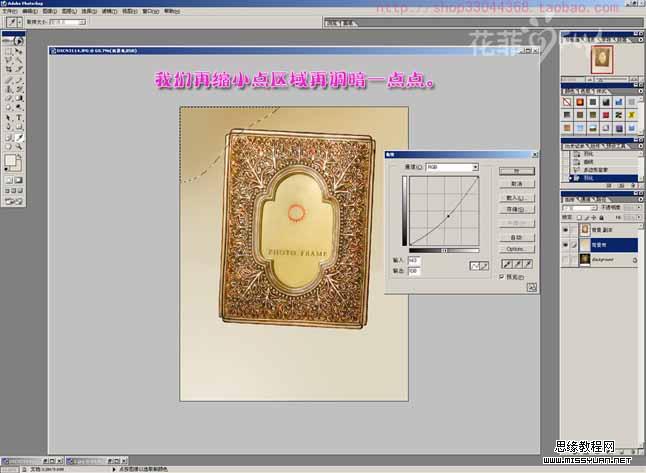
Task: Hide the top copy layer via eye icon
Action: (565, 229)
